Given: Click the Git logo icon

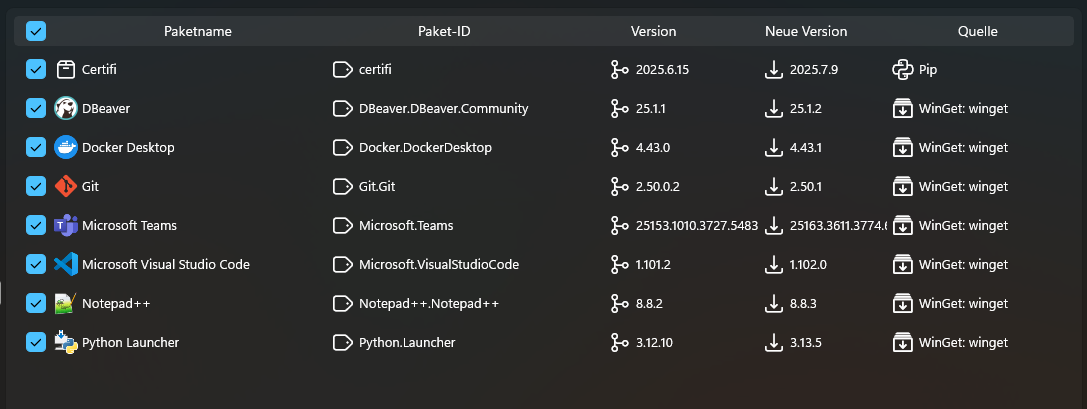Looking at the screenshot, I should coord(66,187).
